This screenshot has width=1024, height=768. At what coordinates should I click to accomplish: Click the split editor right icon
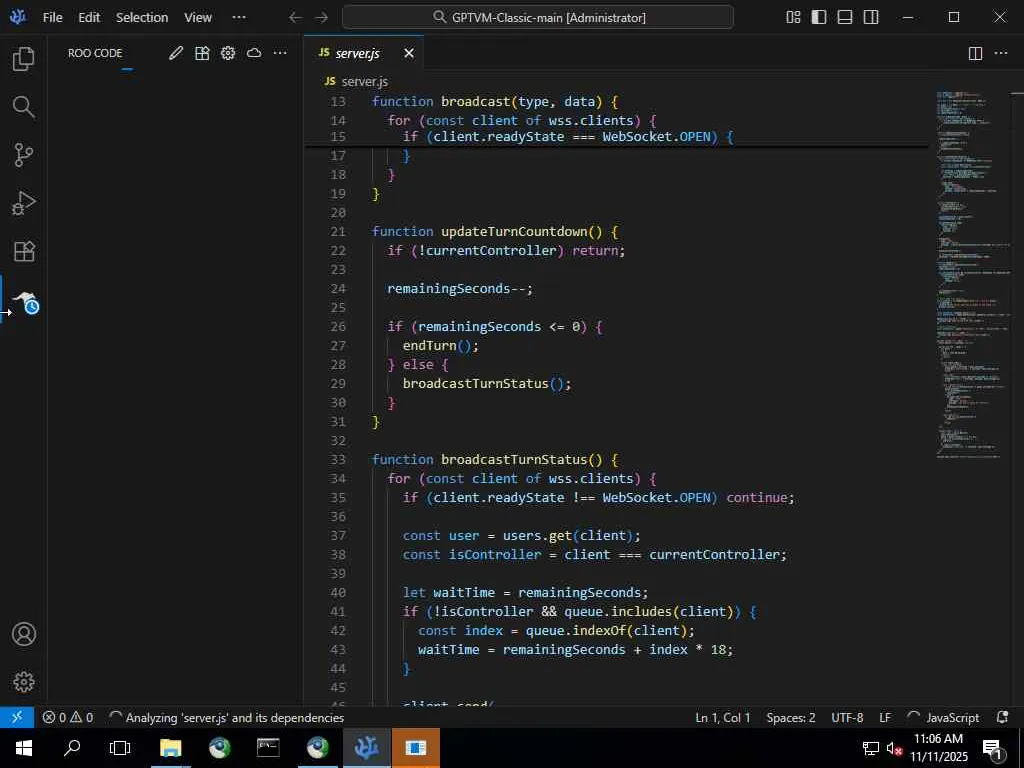[x=975, y=54]
